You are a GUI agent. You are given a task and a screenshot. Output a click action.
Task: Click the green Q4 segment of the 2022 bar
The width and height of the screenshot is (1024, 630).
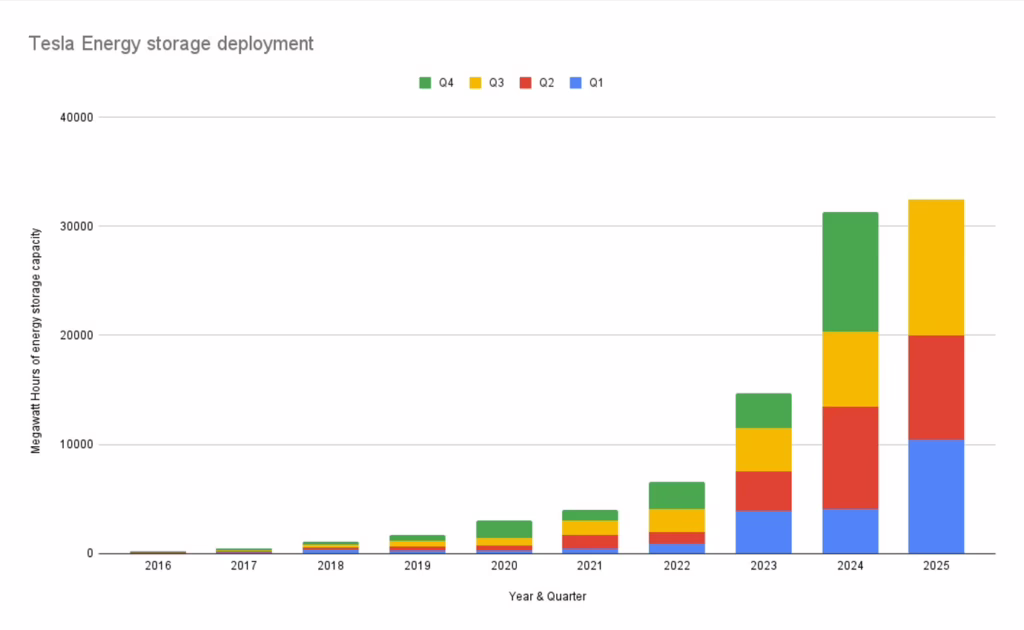676,495
